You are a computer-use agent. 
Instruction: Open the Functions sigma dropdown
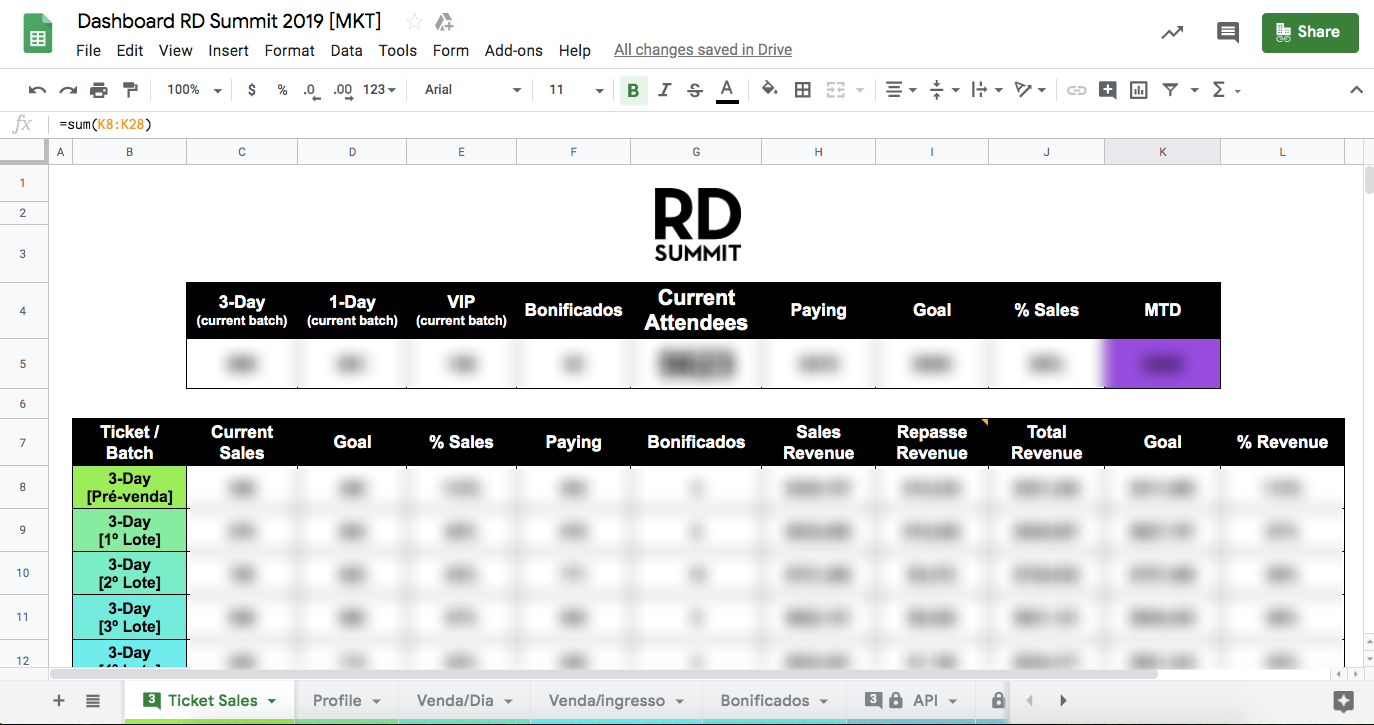pyautogui.click(x=1226, y=90)
